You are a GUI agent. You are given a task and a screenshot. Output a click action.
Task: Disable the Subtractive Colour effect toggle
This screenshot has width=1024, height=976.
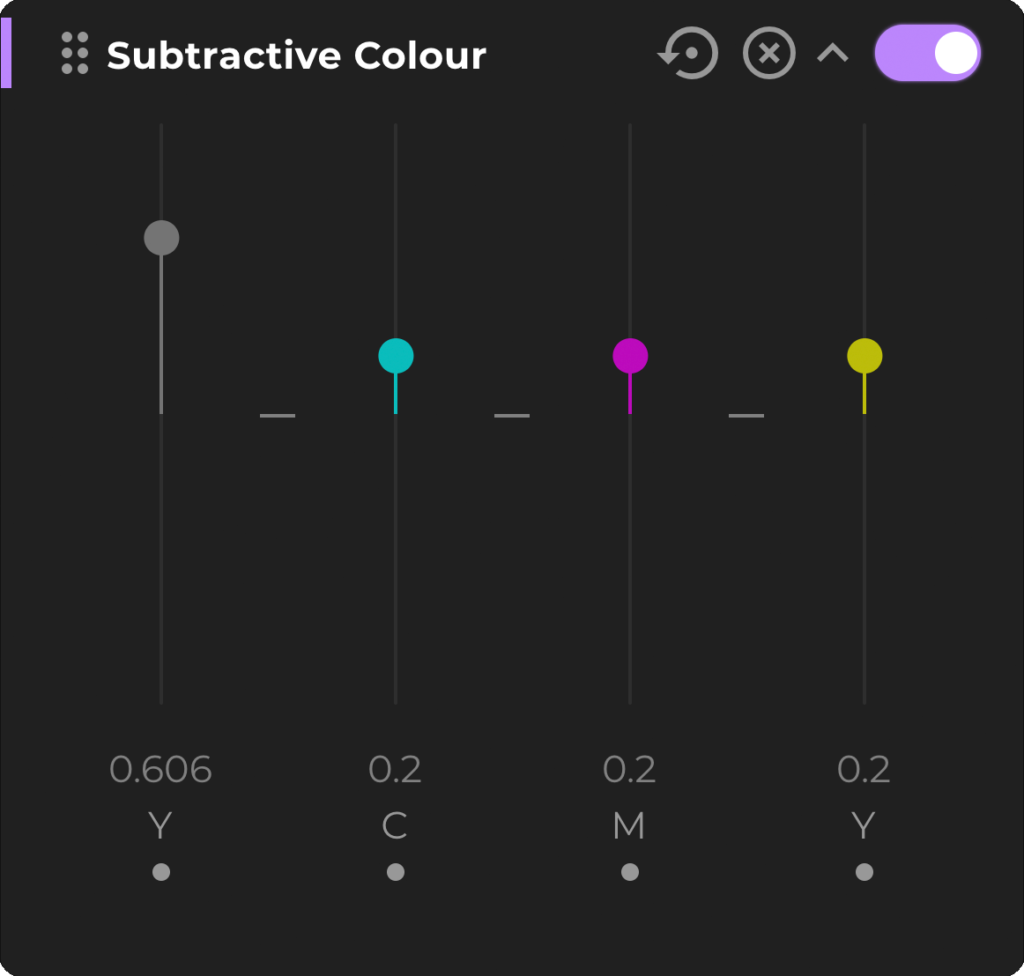coord(927,54)
